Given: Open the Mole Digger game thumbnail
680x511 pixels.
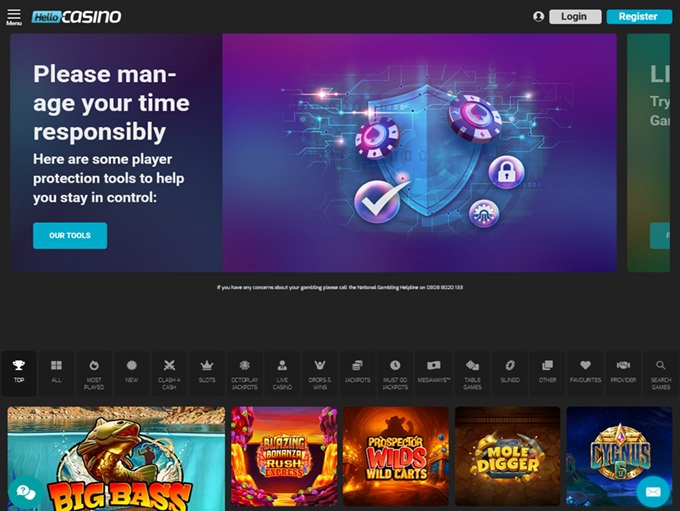Looking at the screenshot, I should [x=507, y=456].
